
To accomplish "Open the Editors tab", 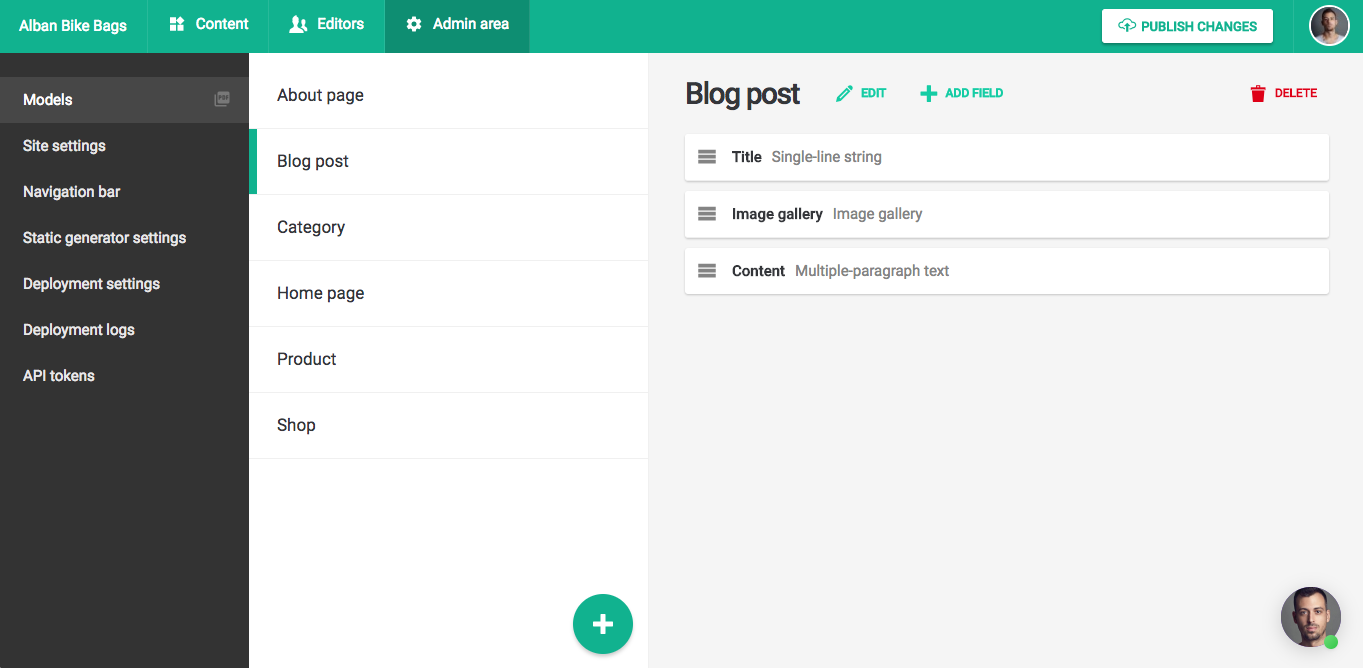I will 326,26.
